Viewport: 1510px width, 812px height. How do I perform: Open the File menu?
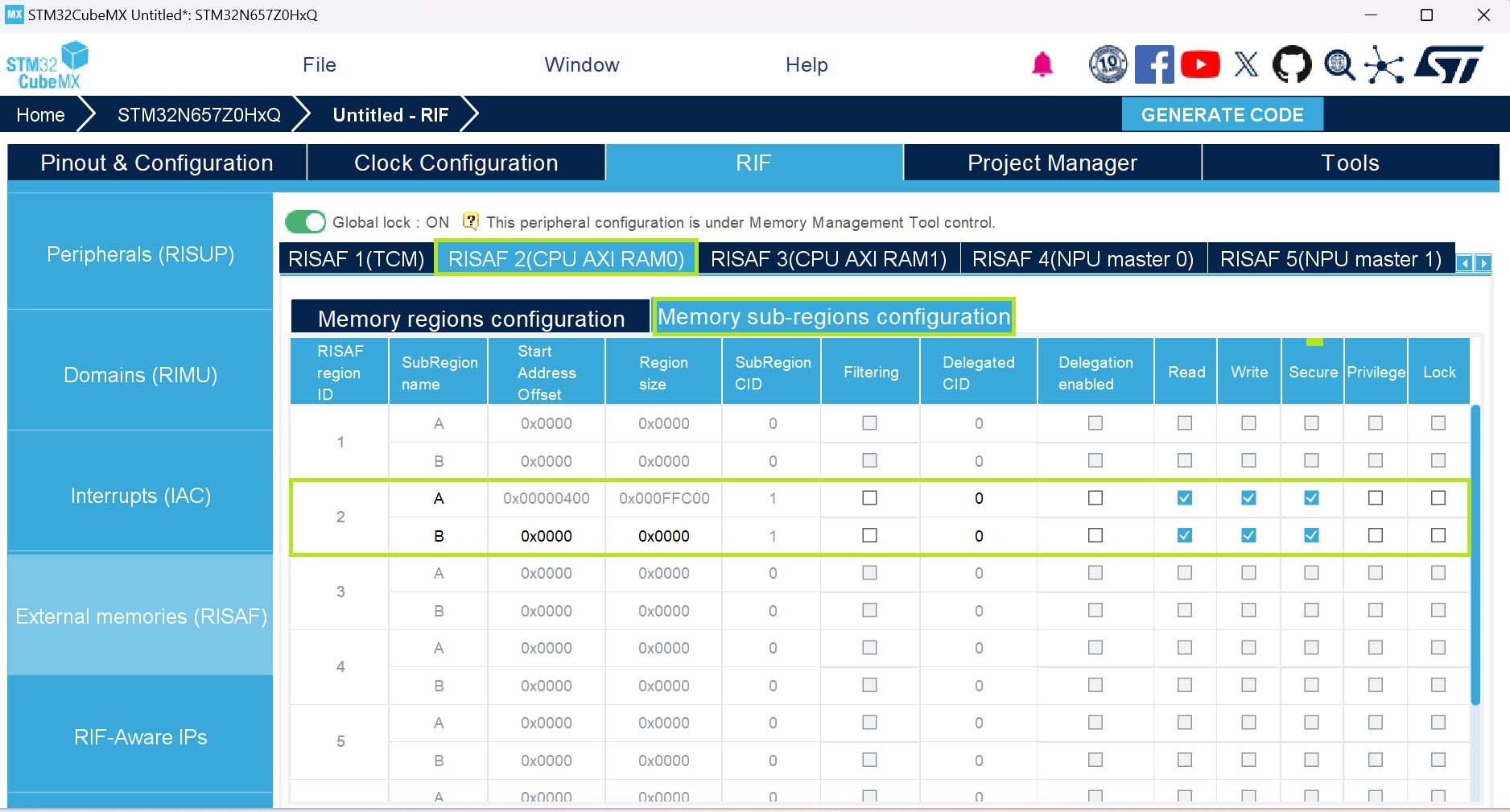[320, 64]
